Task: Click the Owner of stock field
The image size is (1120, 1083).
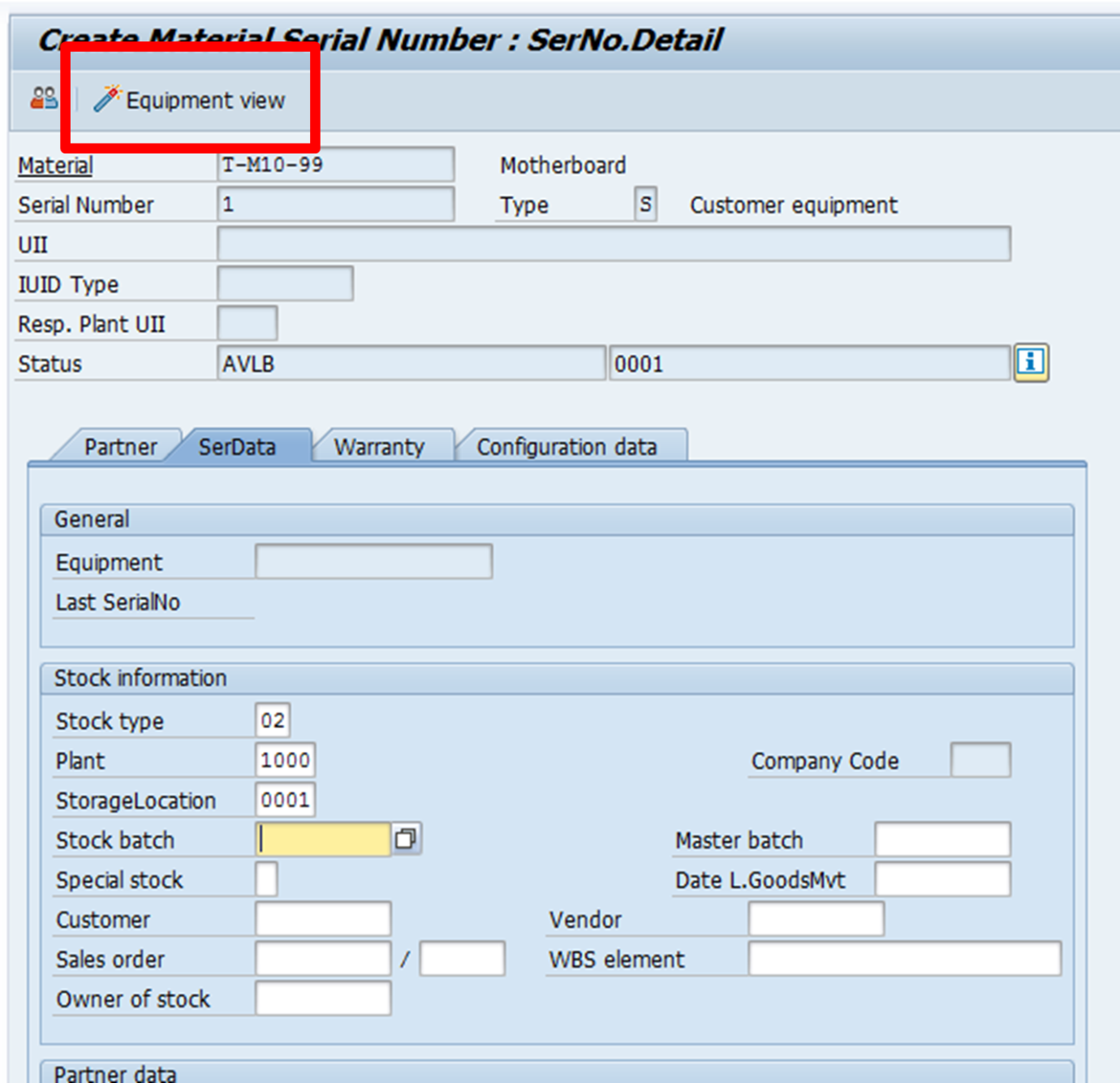Action: coord(323,999)
